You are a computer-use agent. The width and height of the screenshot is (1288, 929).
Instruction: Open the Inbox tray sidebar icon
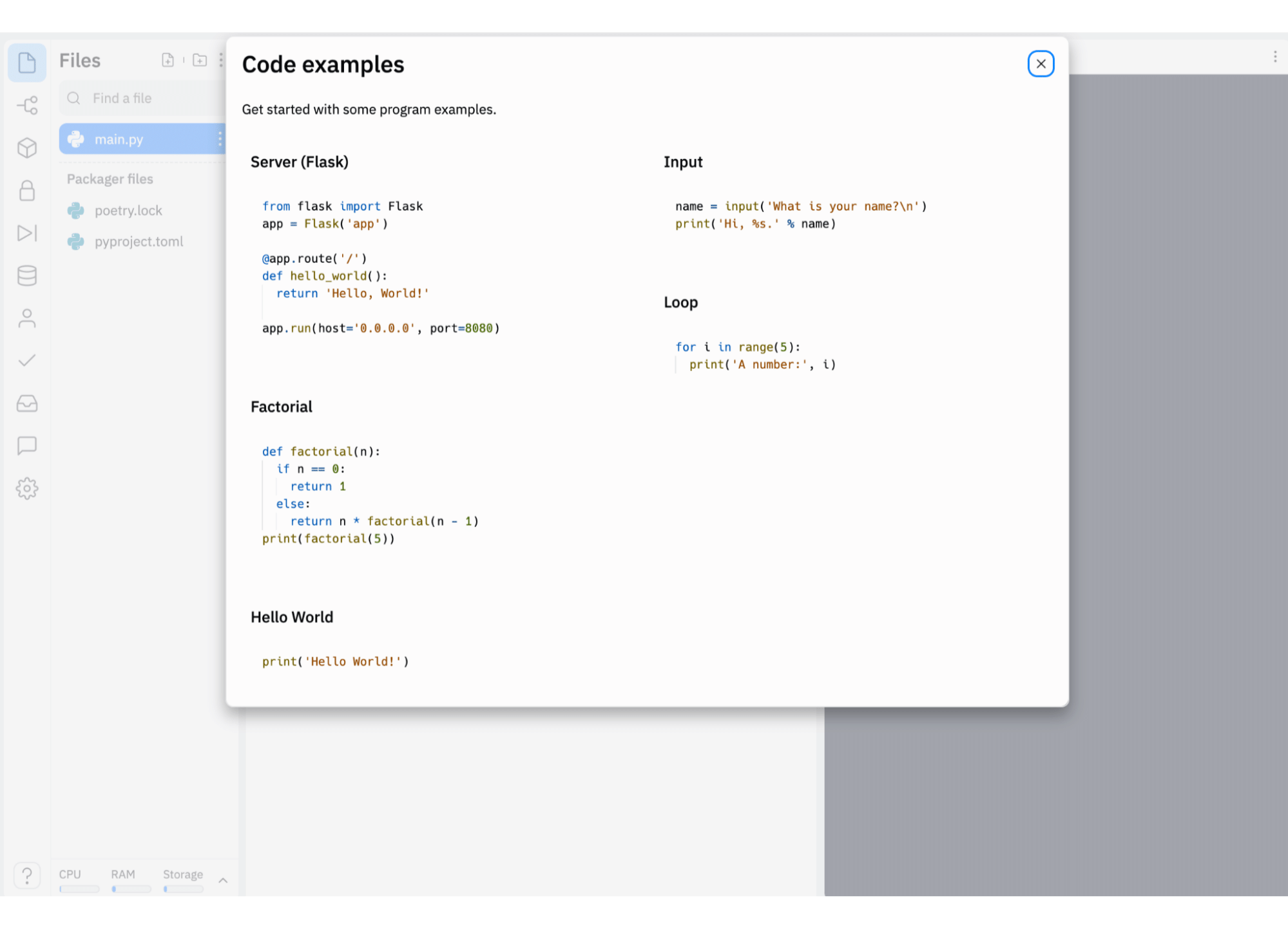pyautogui.click(x=27, y=403)
